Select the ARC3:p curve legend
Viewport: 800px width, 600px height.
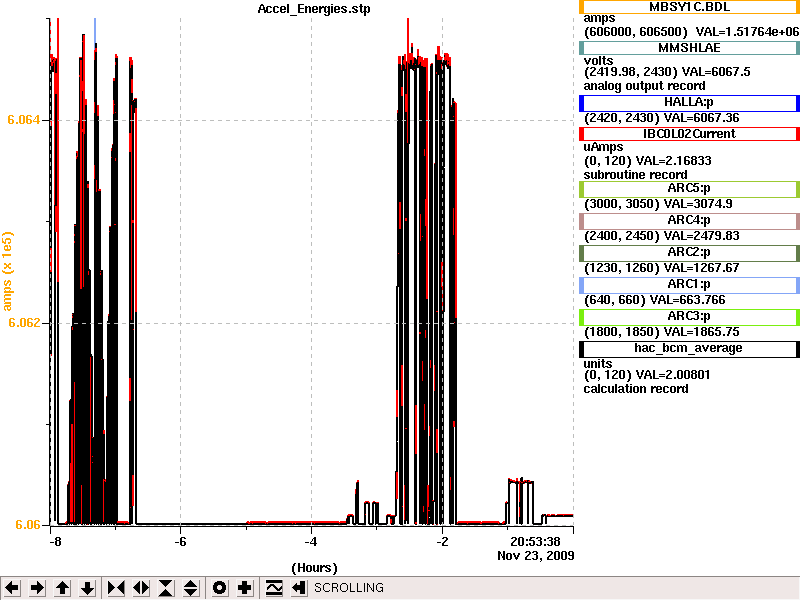[x=689, y=317]
